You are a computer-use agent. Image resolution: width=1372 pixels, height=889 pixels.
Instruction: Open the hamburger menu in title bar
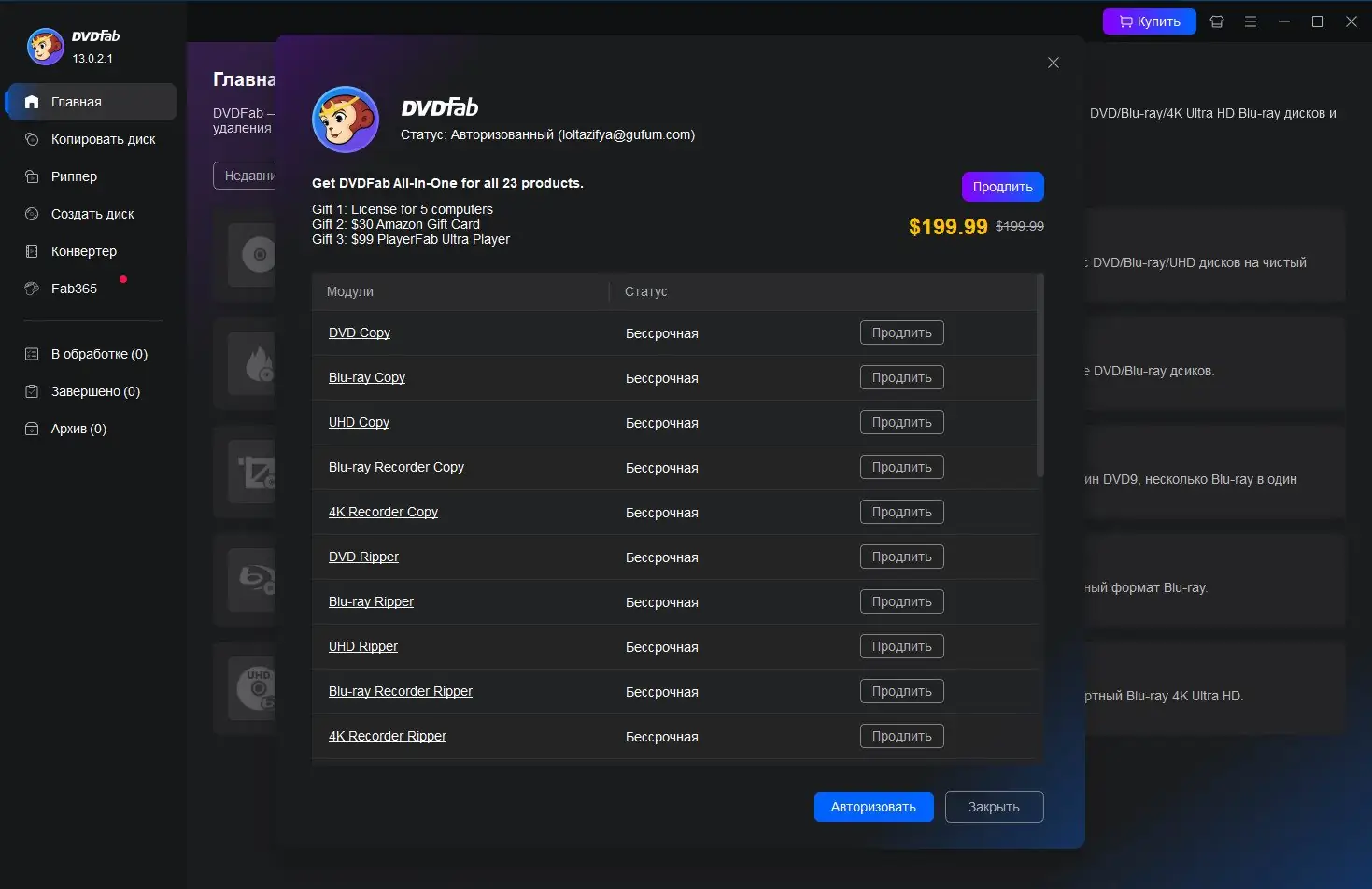(x=1251, y=21)
